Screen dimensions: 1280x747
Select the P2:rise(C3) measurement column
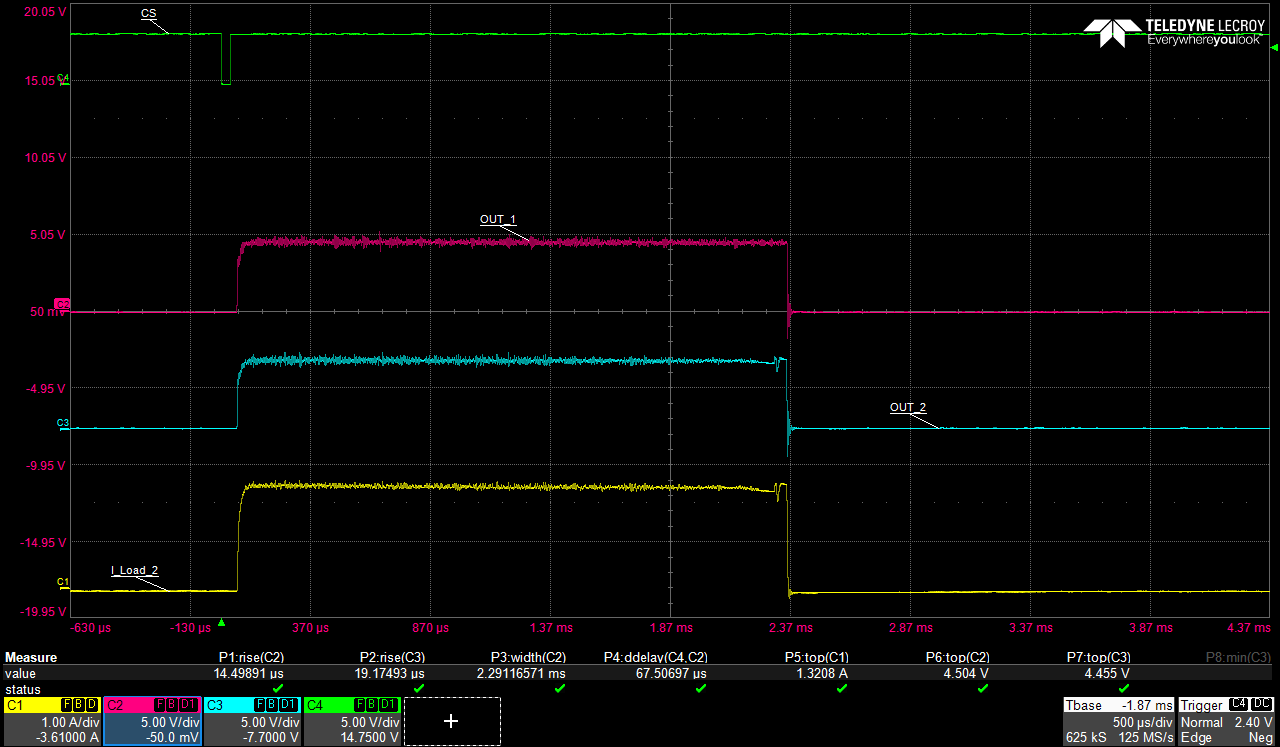click(394, 658)
